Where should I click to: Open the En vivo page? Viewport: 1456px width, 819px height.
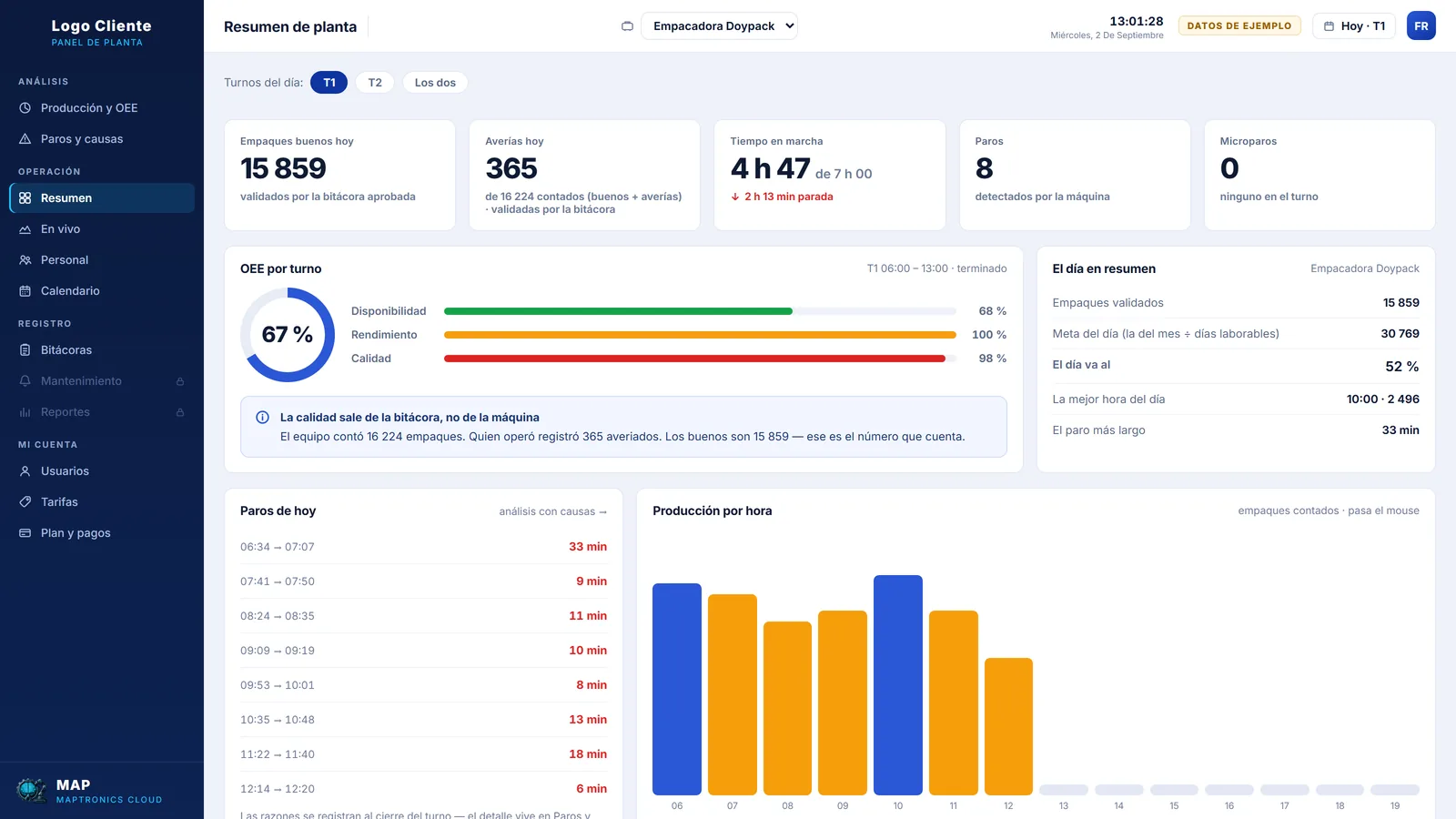click(102, 229)
